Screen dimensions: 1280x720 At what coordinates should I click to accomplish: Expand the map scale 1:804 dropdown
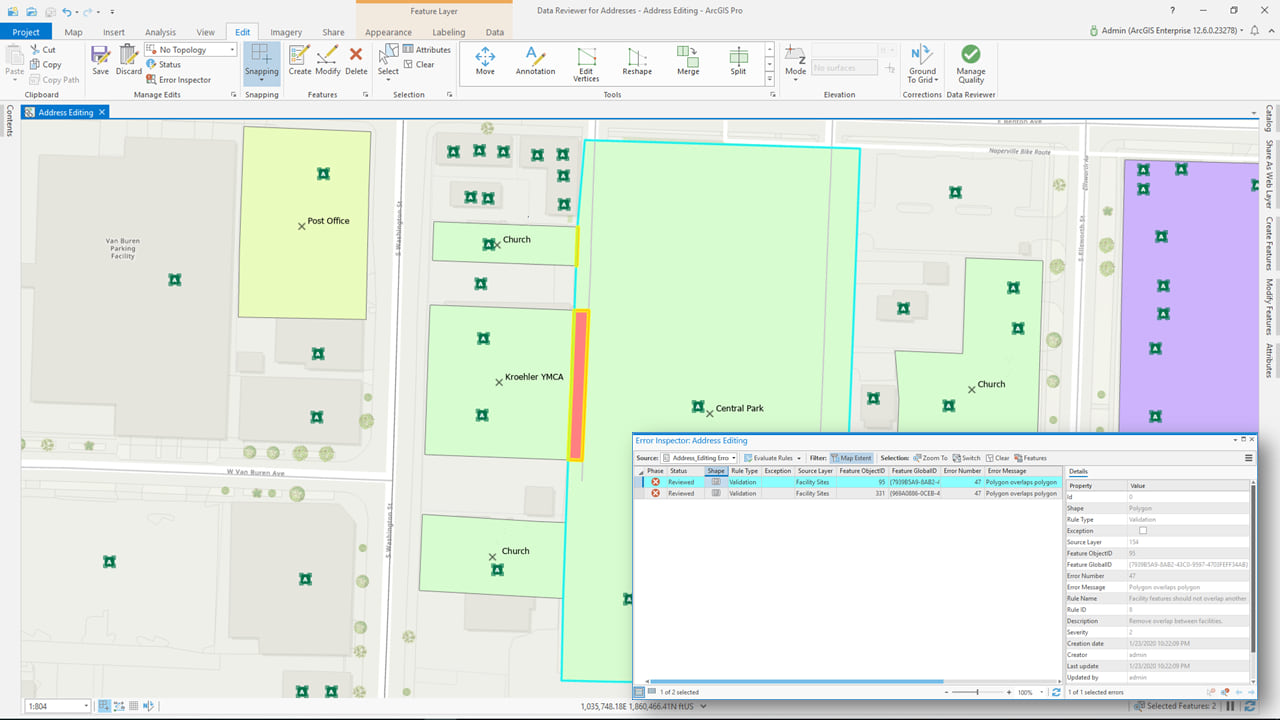[85, 706]
